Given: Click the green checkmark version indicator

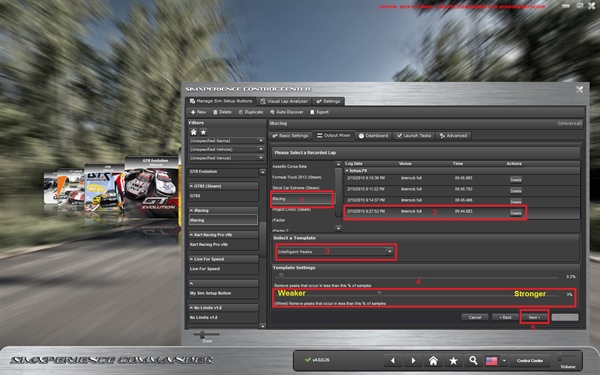Looking at the screenshot, I should tap(308, 360).
